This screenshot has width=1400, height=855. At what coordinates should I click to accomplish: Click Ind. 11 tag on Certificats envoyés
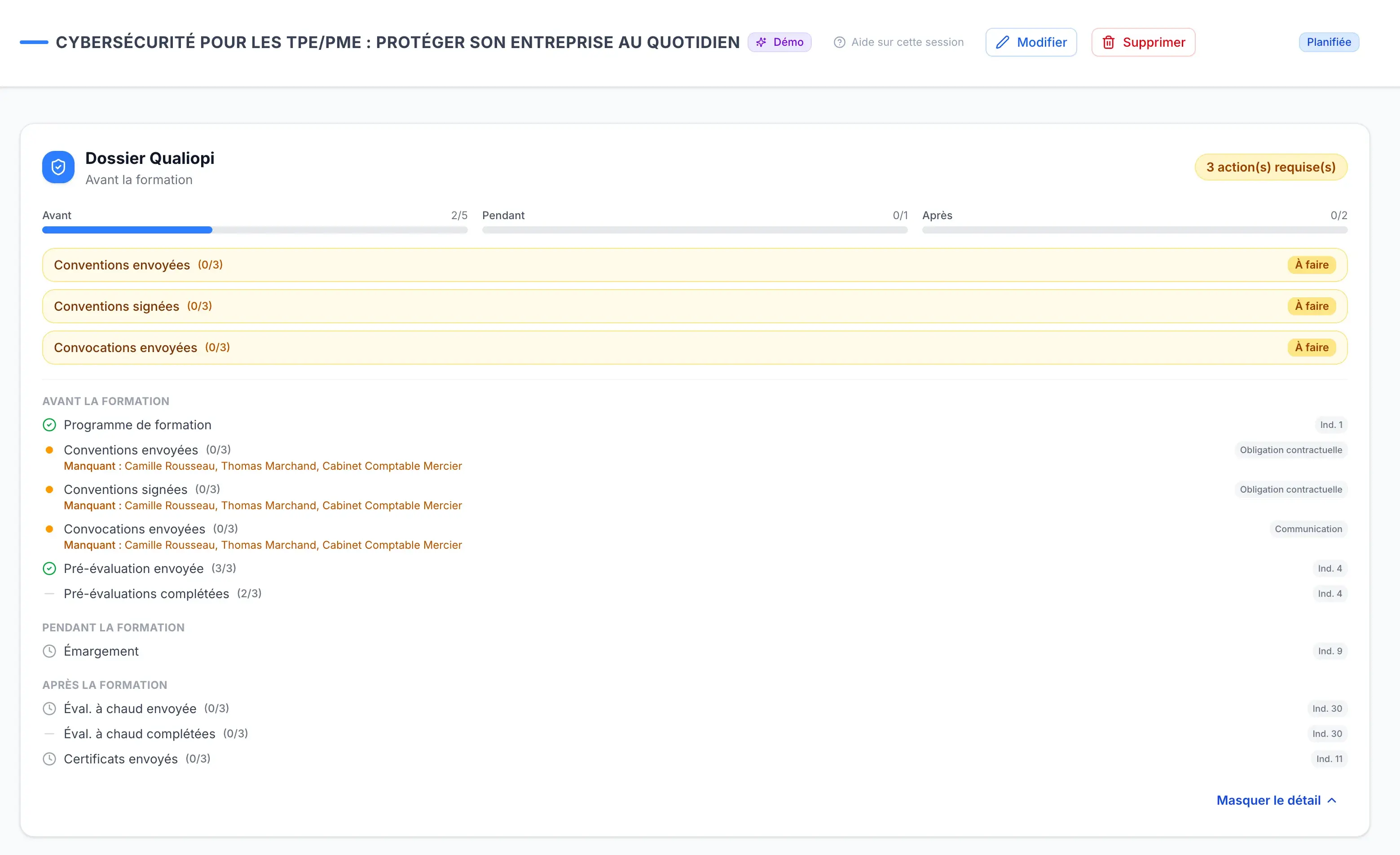(x=1330, y=759)
